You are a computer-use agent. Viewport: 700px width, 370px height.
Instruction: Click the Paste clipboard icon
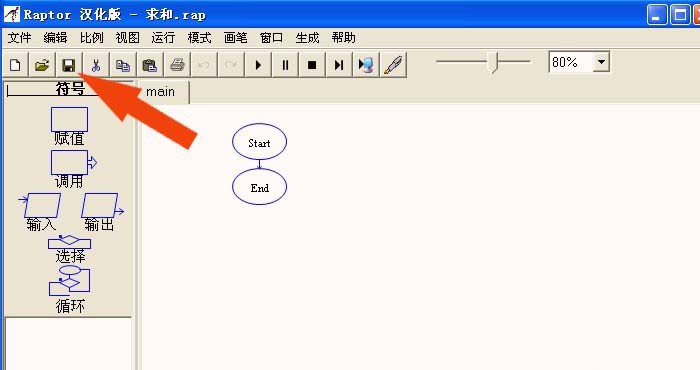coord(150,65)
